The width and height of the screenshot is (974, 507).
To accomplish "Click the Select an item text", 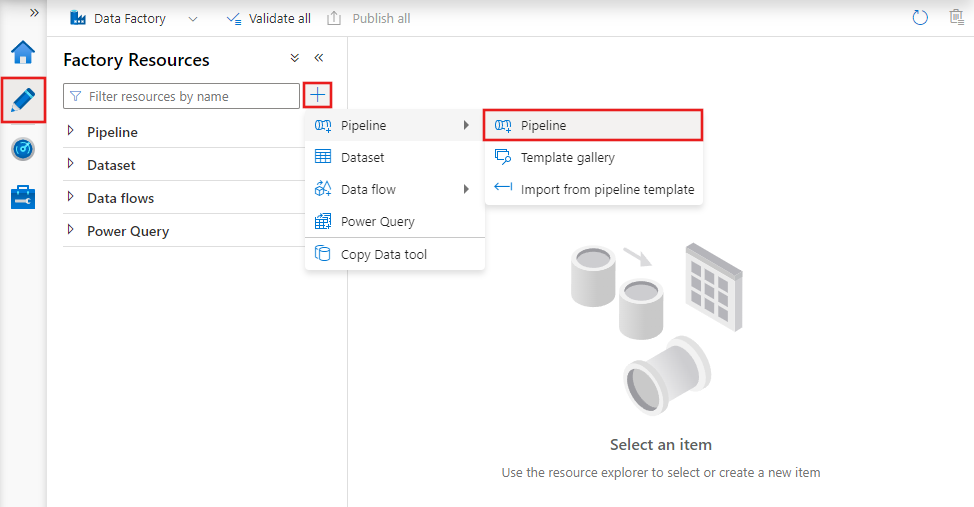I will 661,445.
